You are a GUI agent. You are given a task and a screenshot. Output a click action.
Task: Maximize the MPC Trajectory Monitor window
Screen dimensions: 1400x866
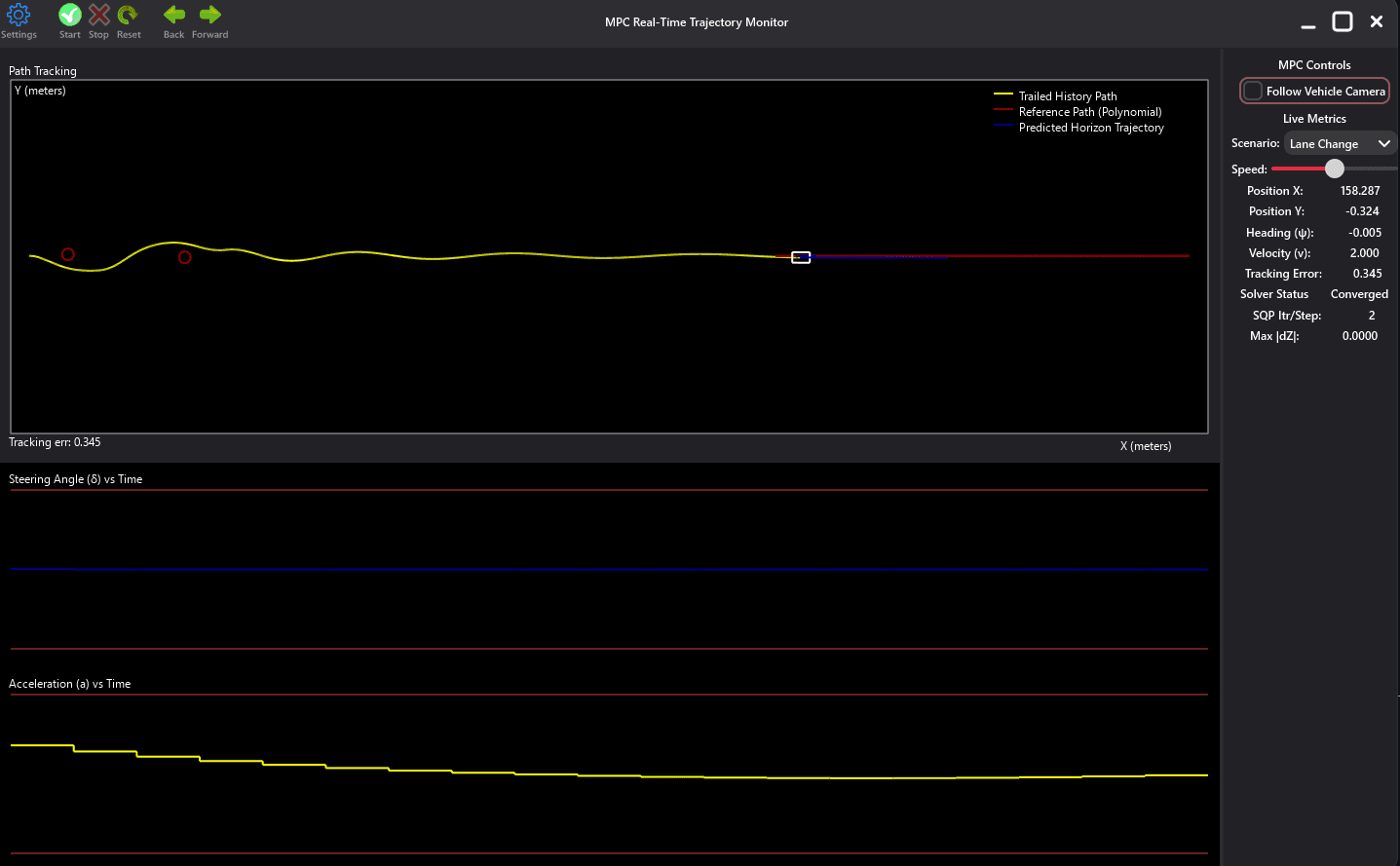pos(1343,21)
